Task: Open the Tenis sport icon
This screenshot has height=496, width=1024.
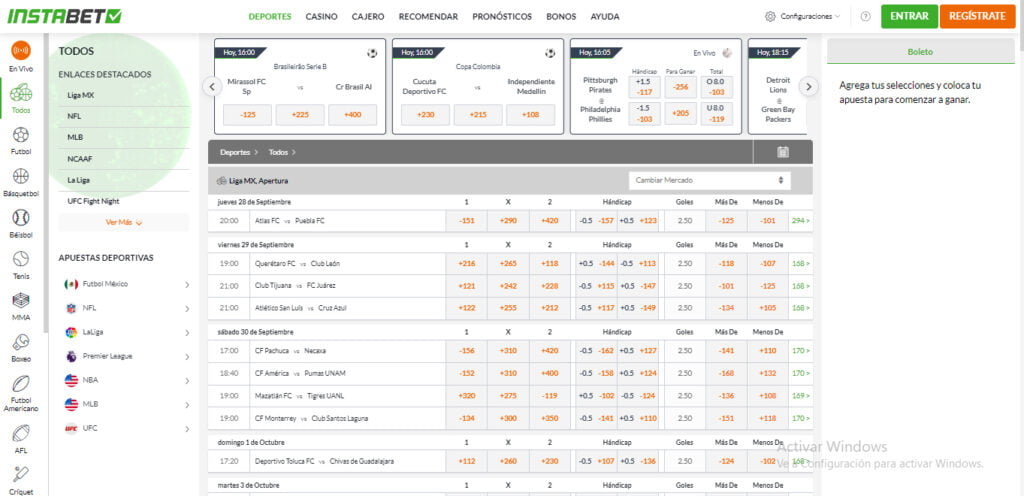Action: point(21,259)
